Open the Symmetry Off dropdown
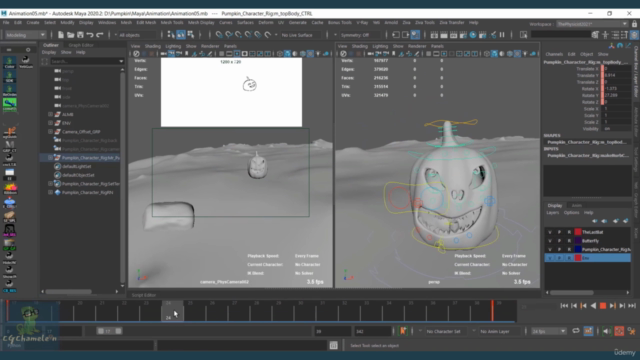Image resolution: width=640 pixels, height=360 pixels. (359, 35)
